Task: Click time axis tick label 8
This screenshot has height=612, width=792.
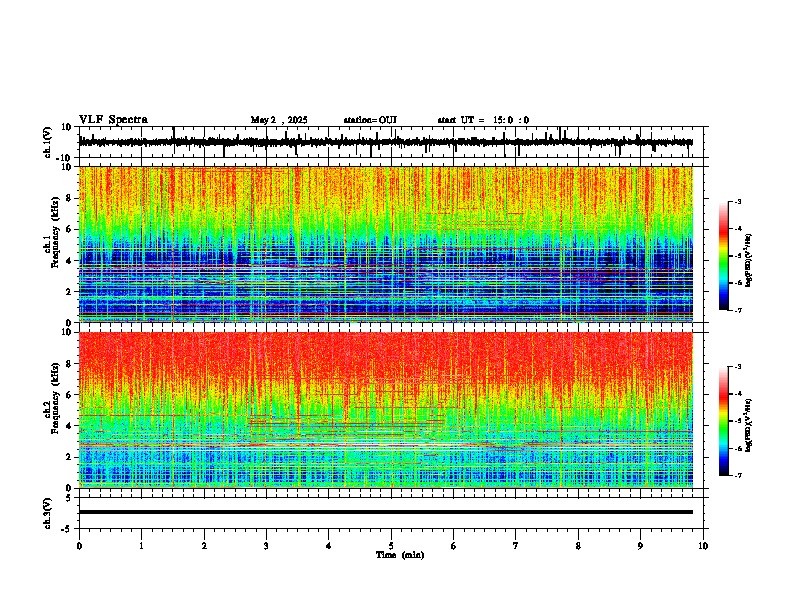Action: tap(578, 546)
